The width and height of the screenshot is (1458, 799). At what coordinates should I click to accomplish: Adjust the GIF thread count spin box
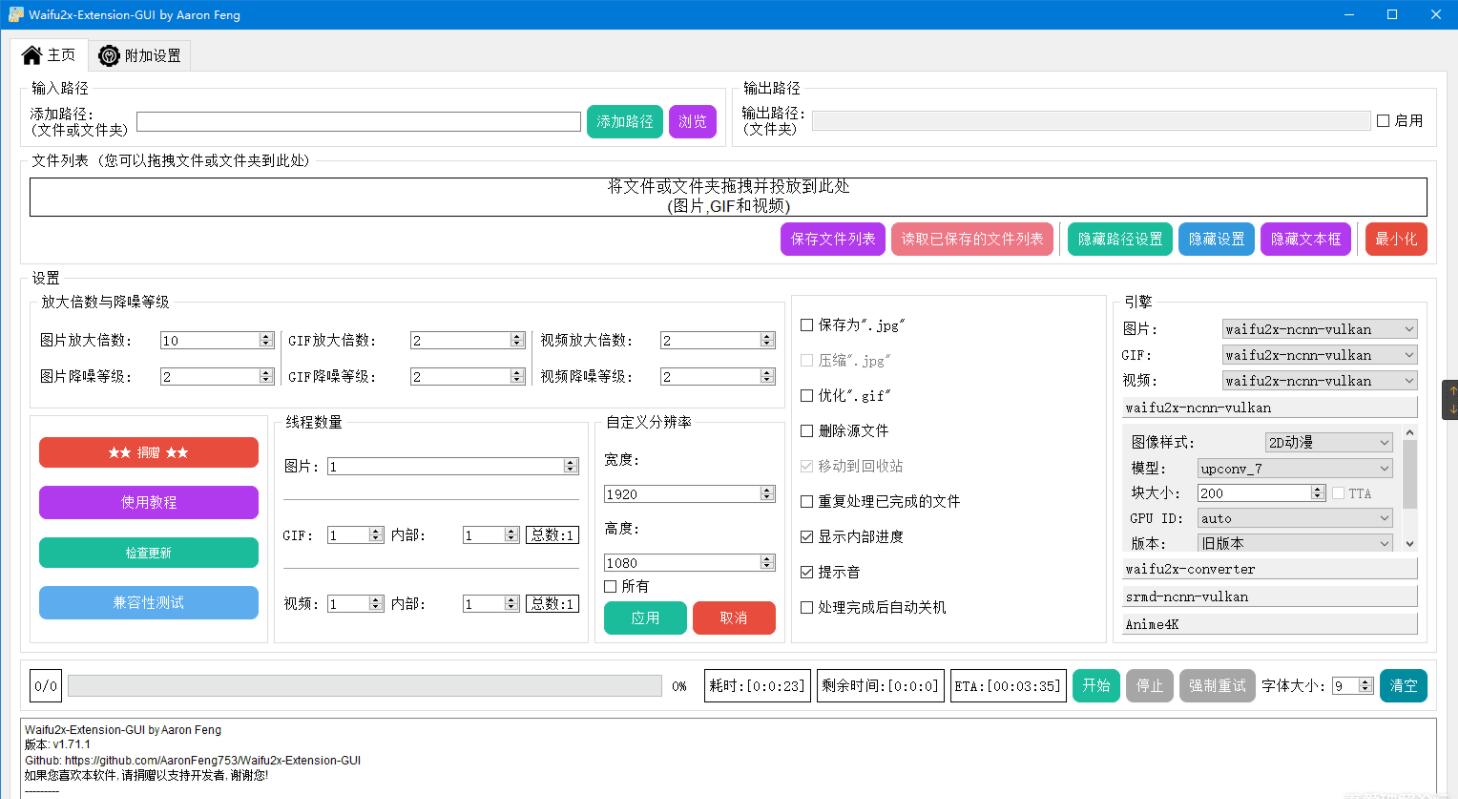coord(356,535)
